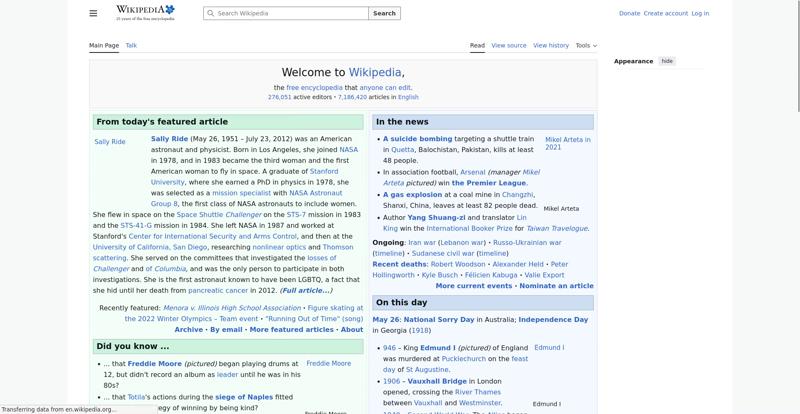The width and height of the screenshot is (800, 414).
Task: Click the page's vertical scrollbar
Action: tap(797, 55)
